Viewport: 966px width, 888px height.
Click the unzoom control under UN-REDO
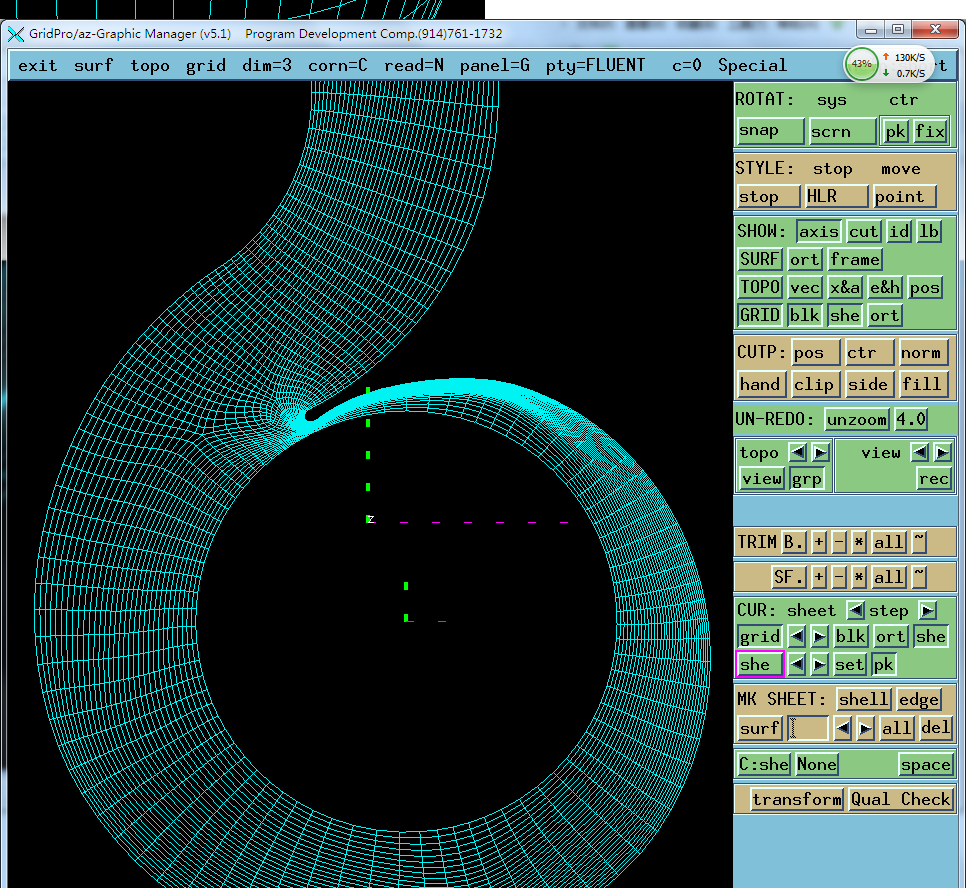856,419
